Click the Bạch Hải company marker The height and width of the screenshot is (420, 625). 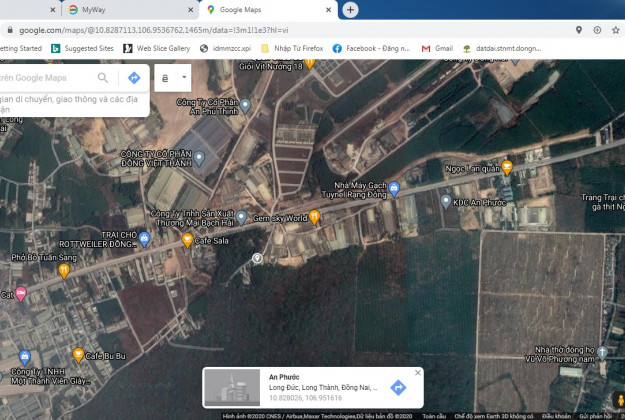pos(241,218)
